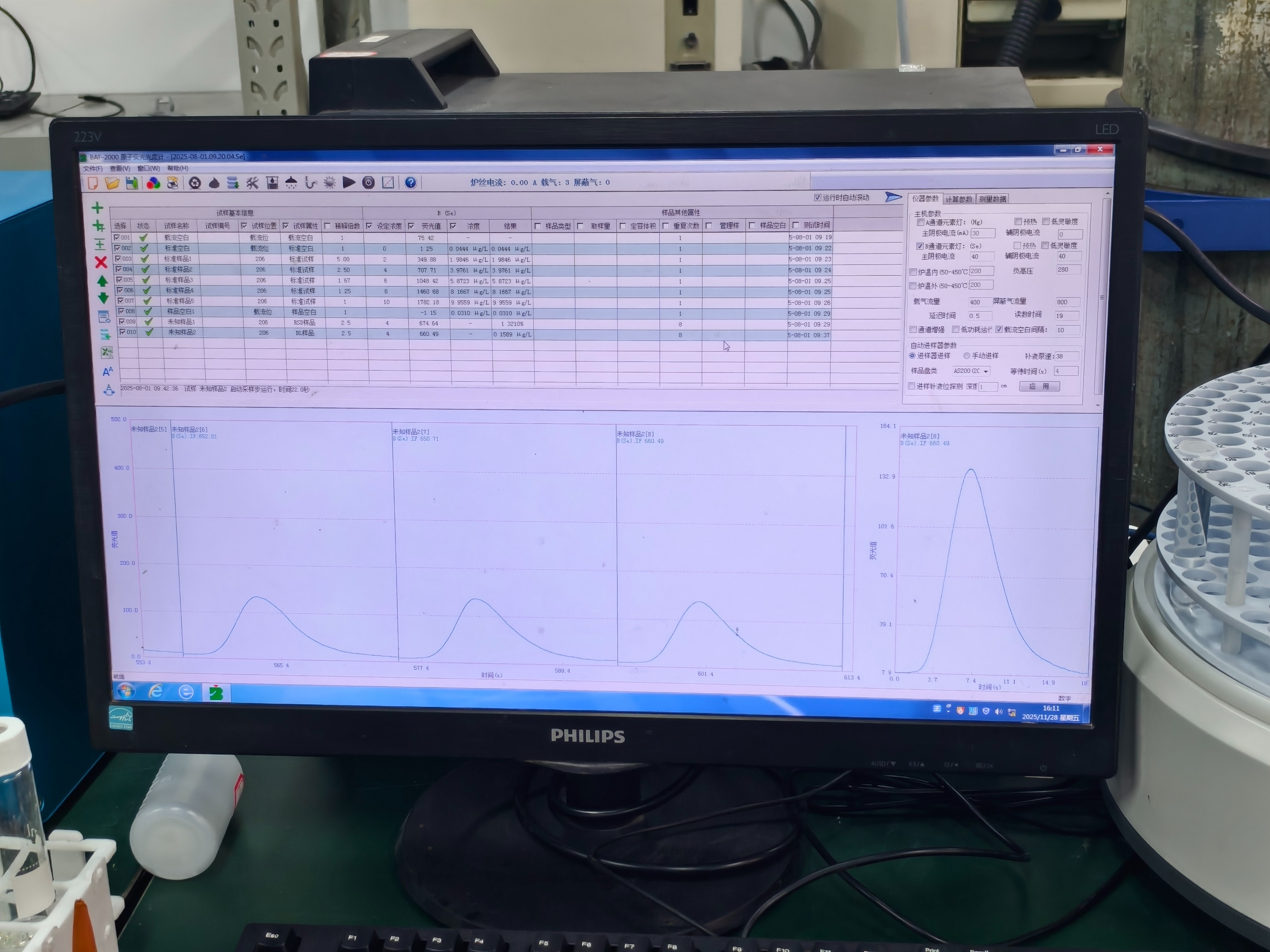Screen dimensions: 1270x952
Task: Toggle the 运行时自动滚动 checkbox
Action: tap(818, 197)
